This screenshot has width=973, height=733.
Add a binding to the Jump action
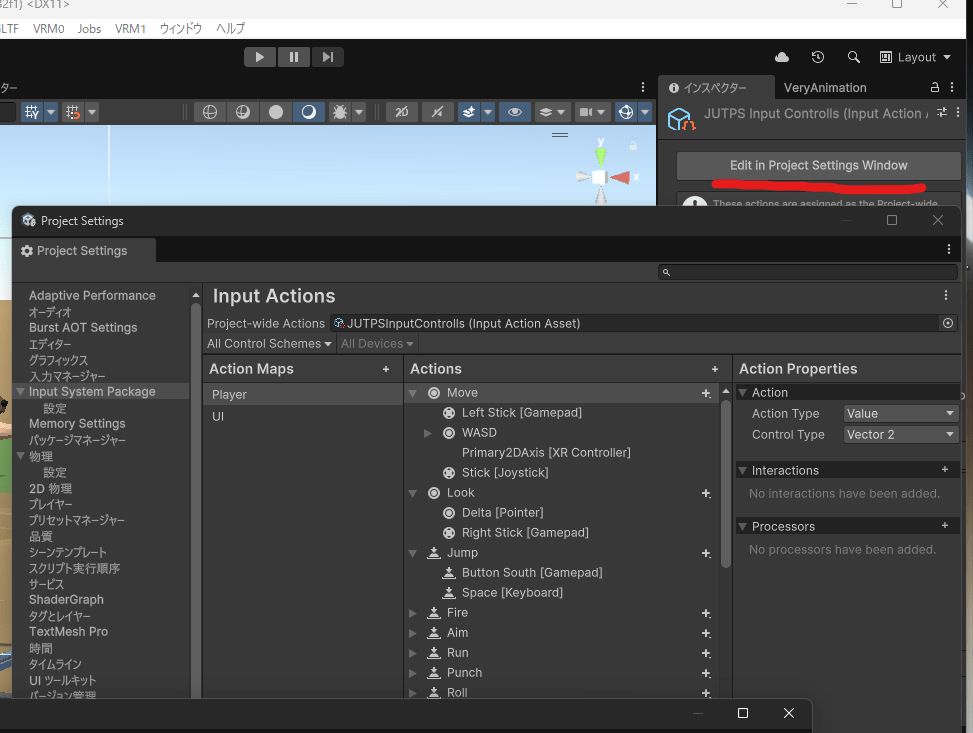click(x=706, y=553)
